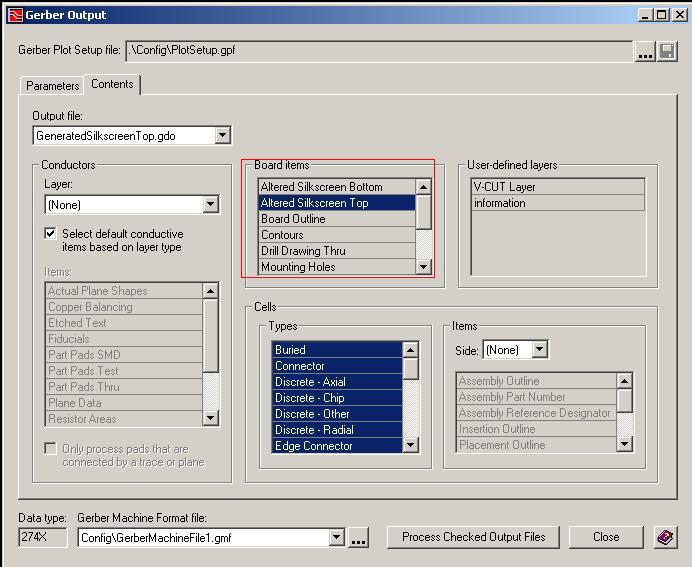
Task: Click Plane Data conductor item
Action: click(x=124, y=402)
